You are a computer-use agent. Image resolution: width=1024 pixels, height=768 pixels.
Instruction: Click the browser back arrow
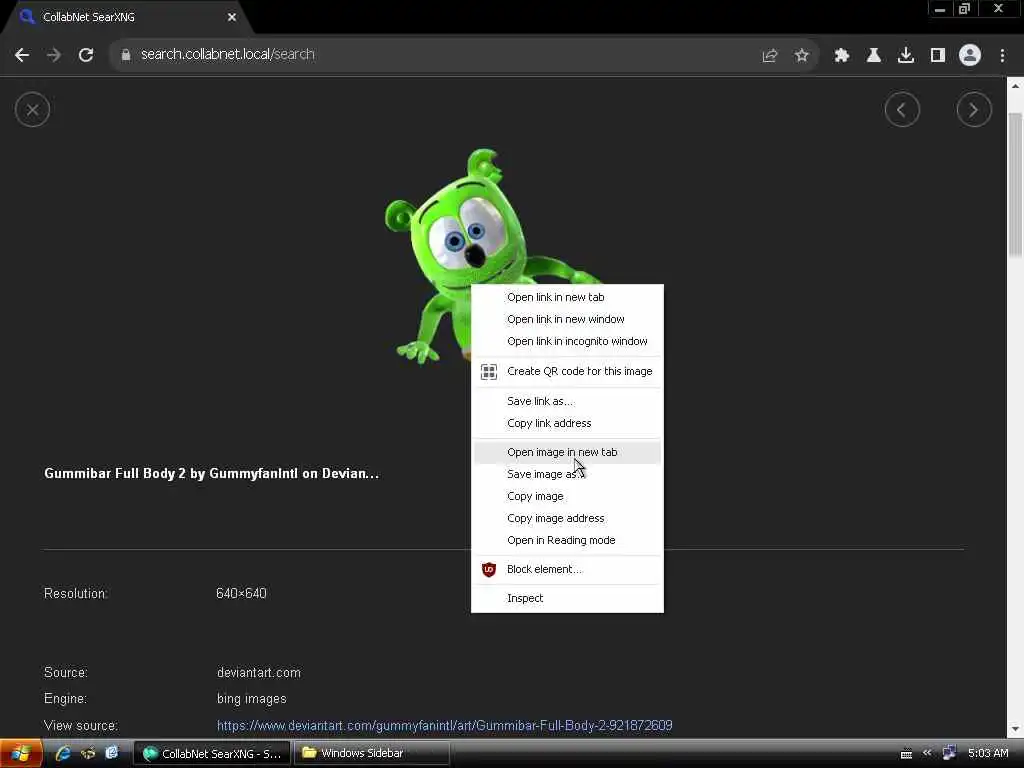(x=22, y=55)
